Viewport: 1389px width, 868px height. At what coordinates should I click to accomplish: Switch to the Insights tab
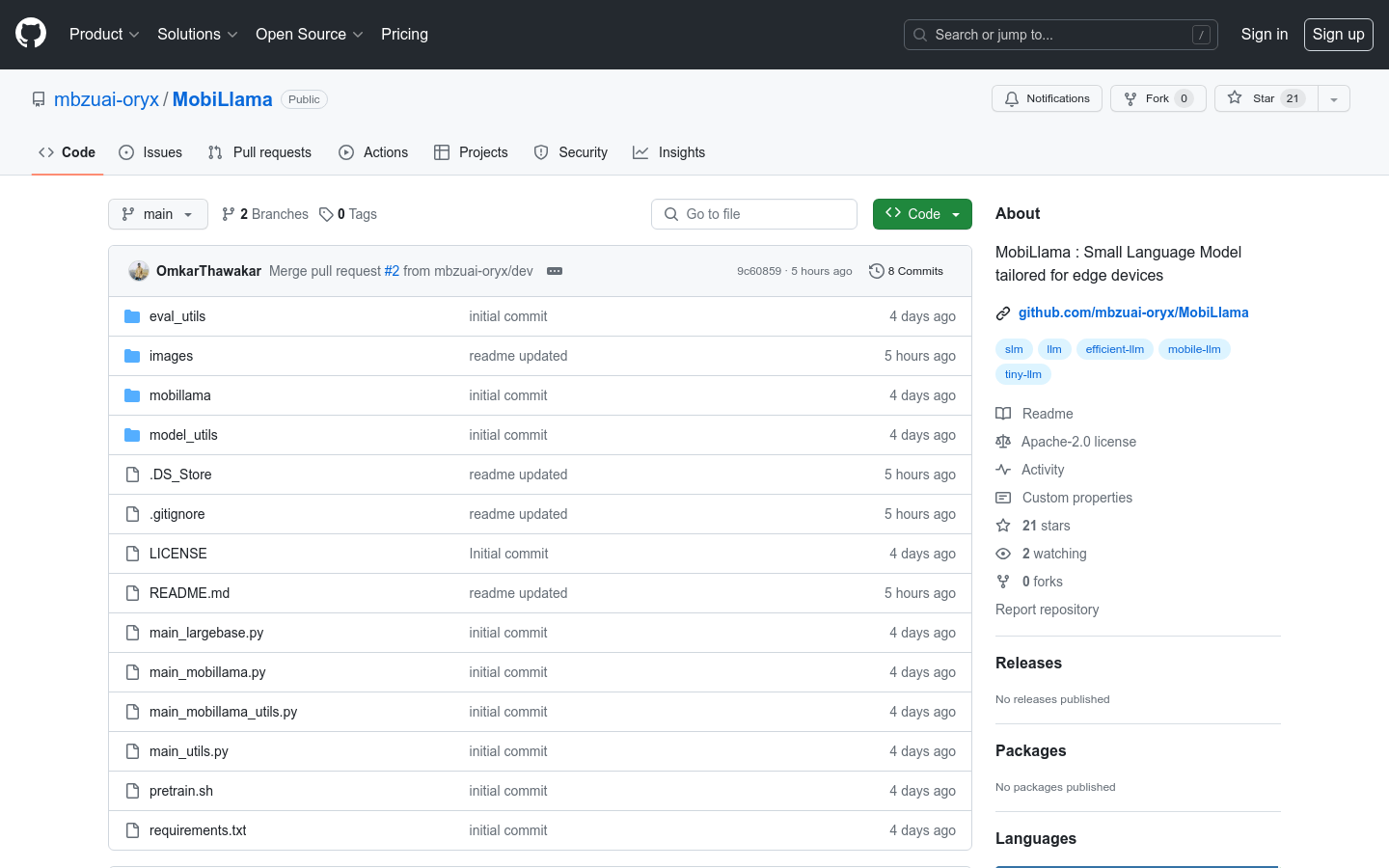tap(668, 152)
